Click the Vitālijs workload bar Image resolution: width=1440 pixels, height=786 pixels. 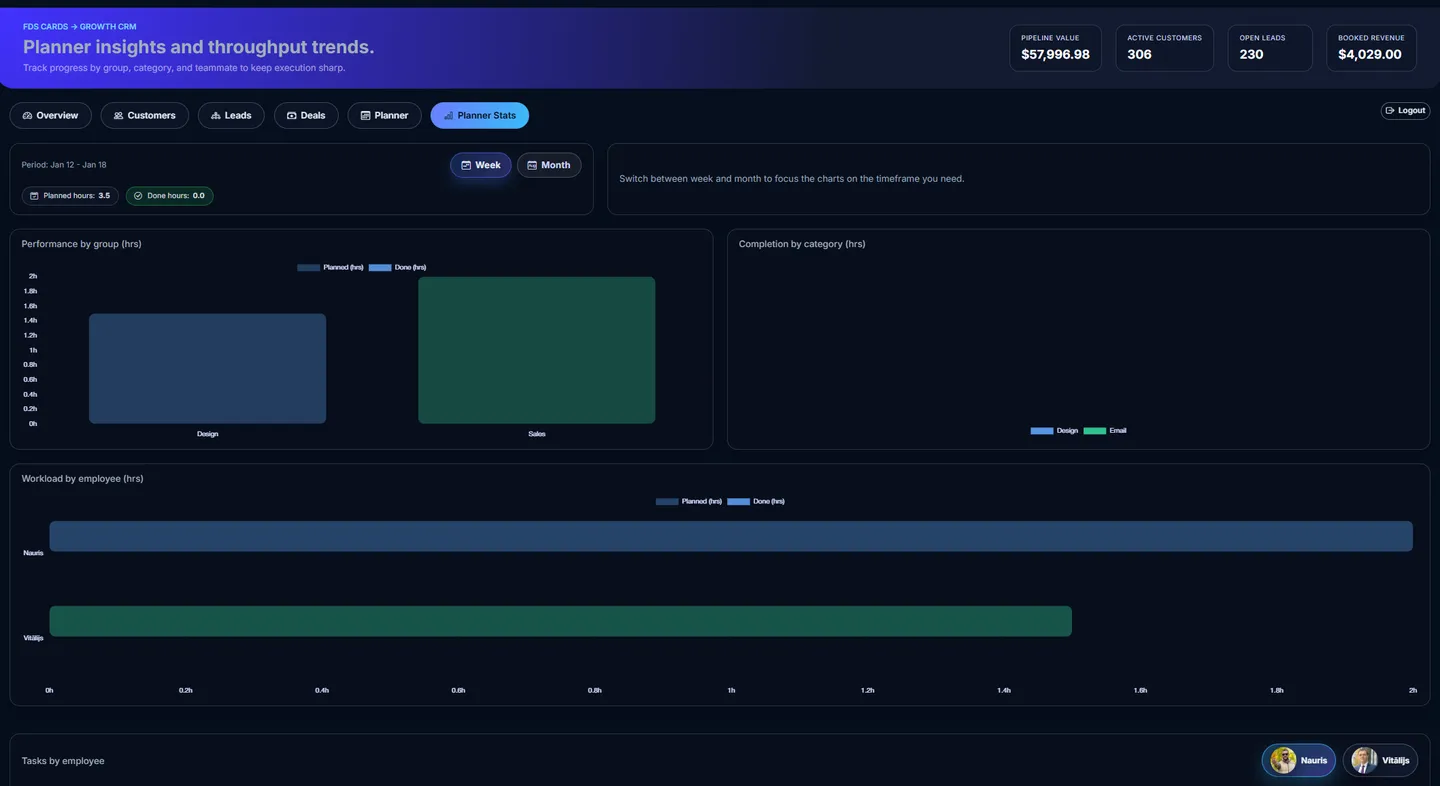tap(560, 621)
